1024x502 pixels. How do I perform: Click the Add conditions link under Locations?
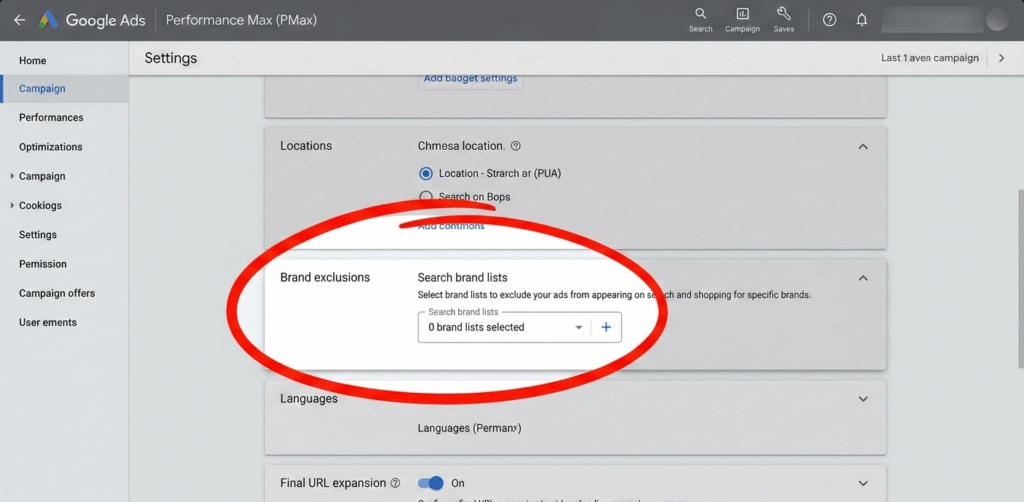(451, 226)
